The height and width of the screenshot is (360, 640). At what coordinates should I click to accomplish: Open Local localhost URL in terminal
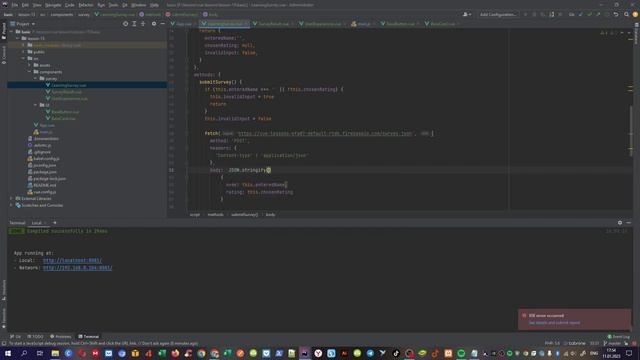[72, 260]
